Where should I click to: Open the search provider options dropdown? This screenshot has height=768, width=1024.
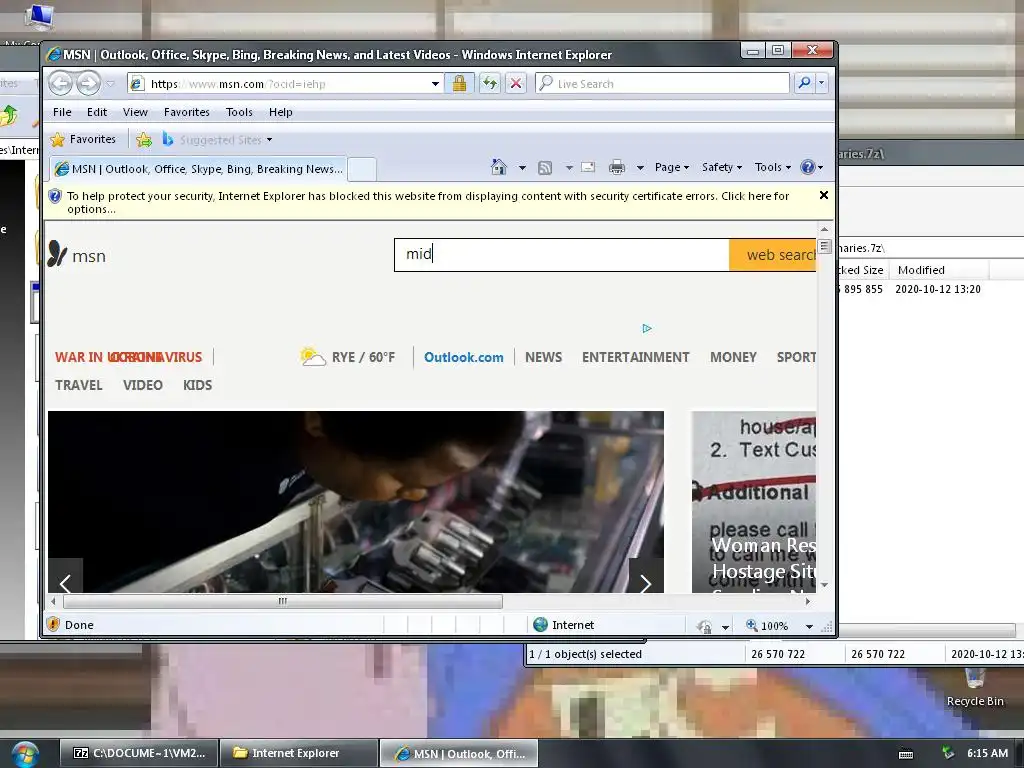tap(822, 83)
